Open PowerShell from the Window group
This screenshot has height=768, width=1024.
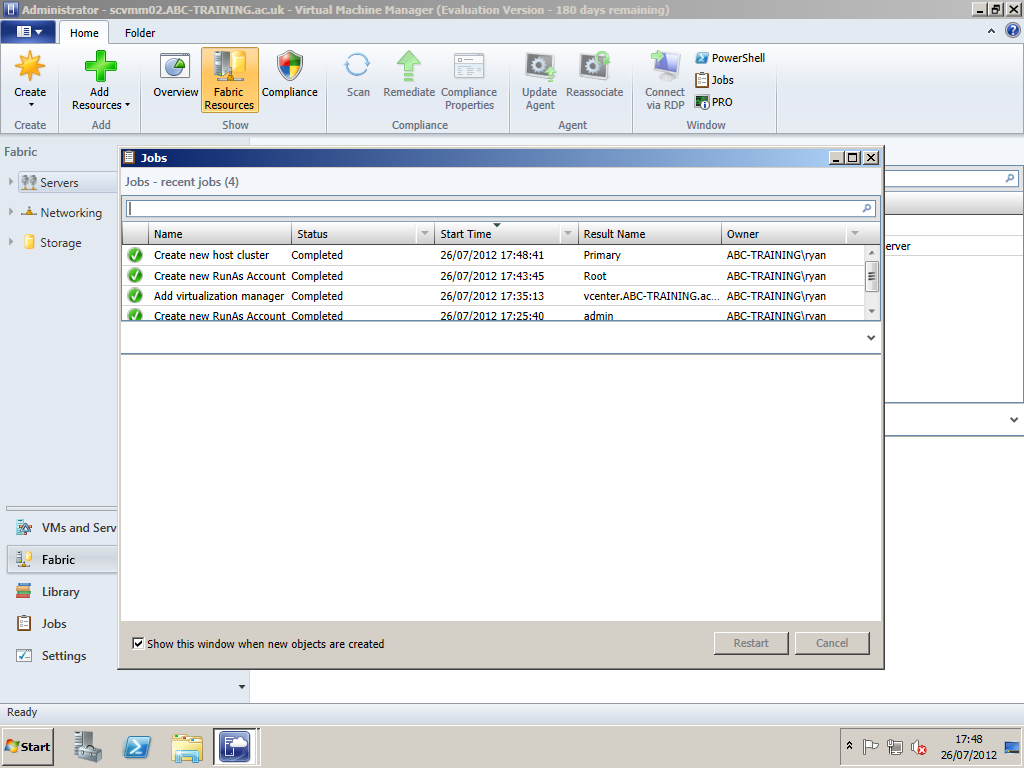pos(730,58)
